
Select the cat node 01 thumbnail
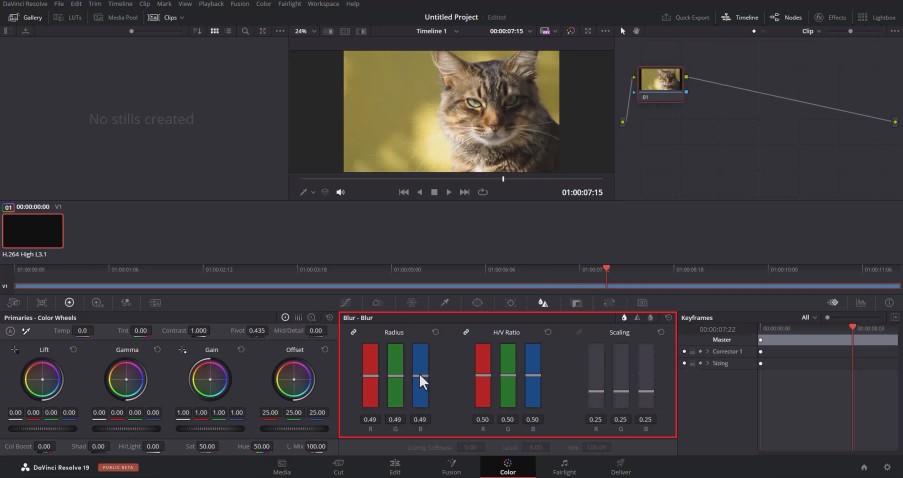pyautogui.click(x=661, y=79)
